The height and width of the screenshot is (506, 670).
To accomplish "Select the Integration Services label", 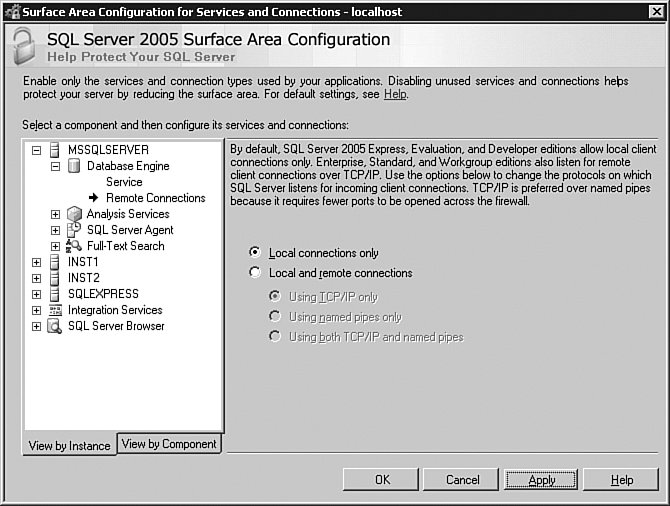I will click(115, 310).
